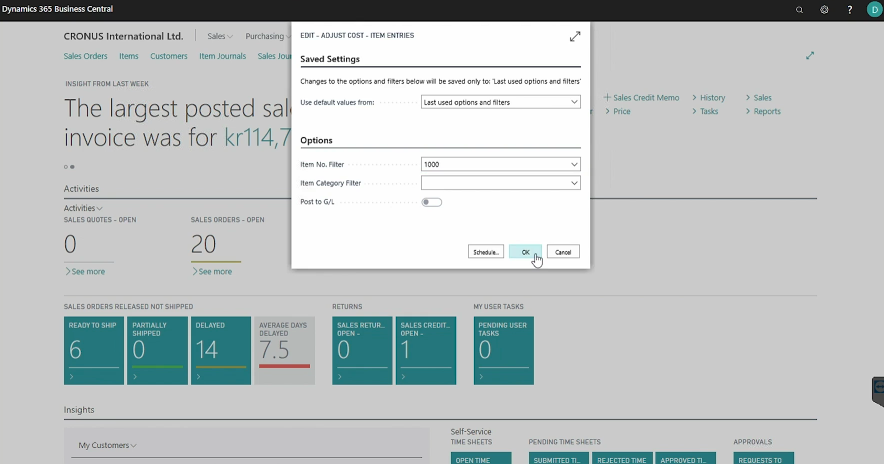
Task: Open the search magnifier in top bar
Action: click(x=799, y=10)
